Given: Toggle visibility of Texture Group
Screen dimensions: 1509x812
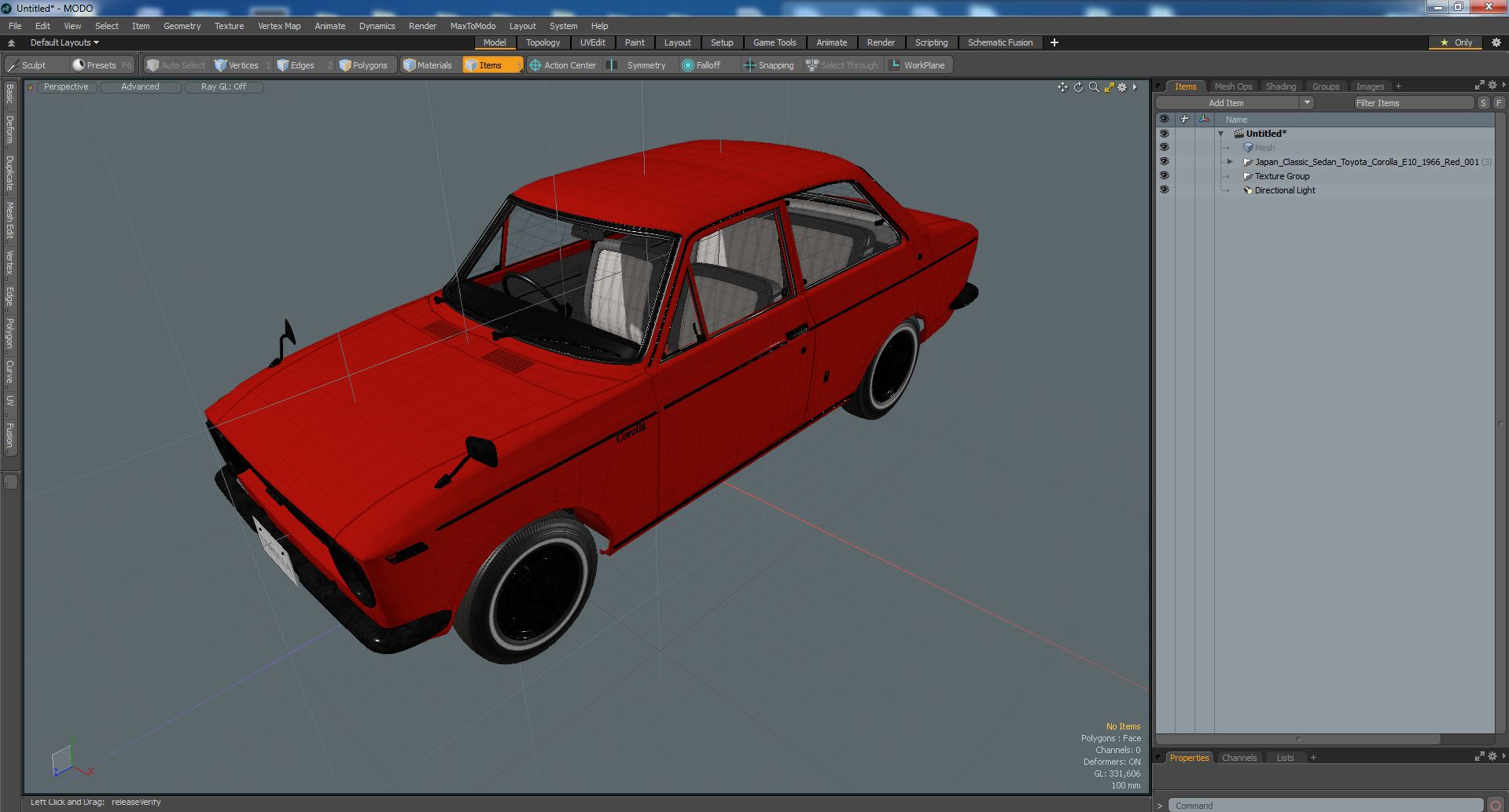Looking at the screenshot, I should coord(1164,176).
